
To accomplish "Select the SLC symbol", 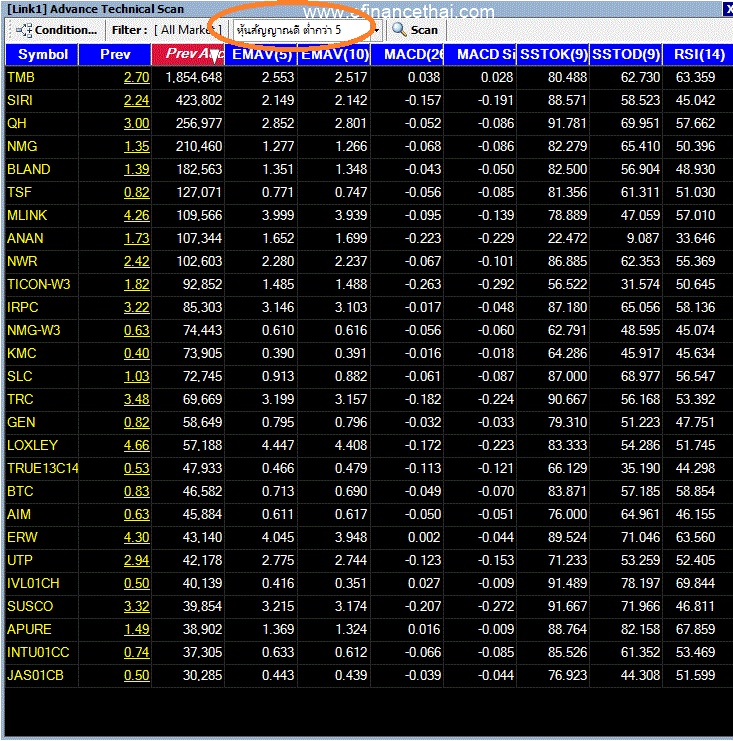I will coord(20,376).
